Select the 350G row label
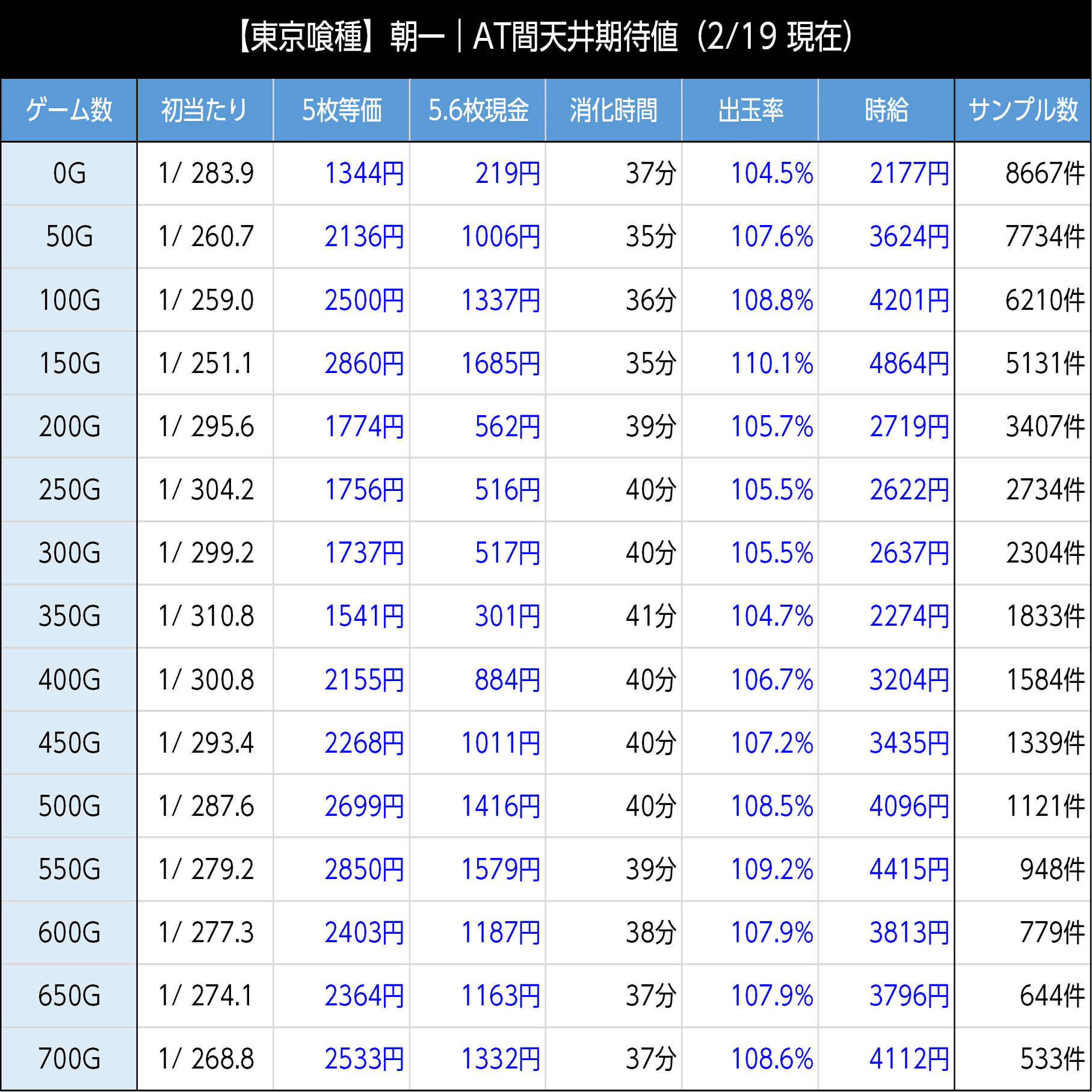 (x=69, y=616)
